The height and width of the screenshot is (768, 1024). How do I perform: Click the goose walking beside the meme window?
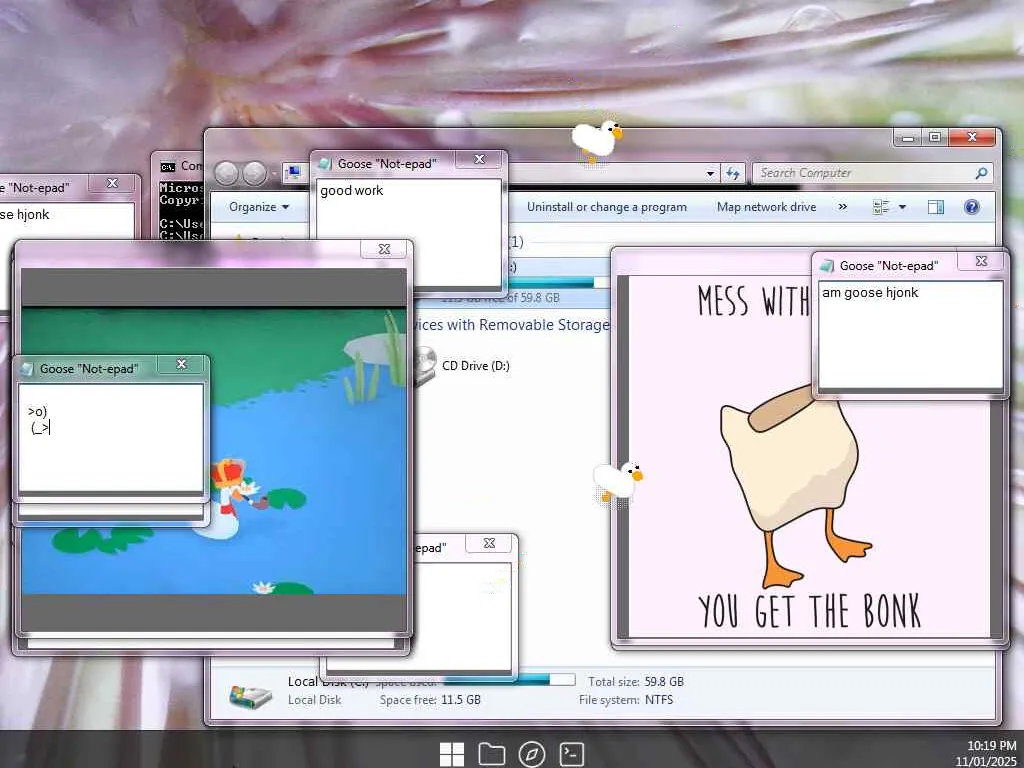tap(618, 482)
